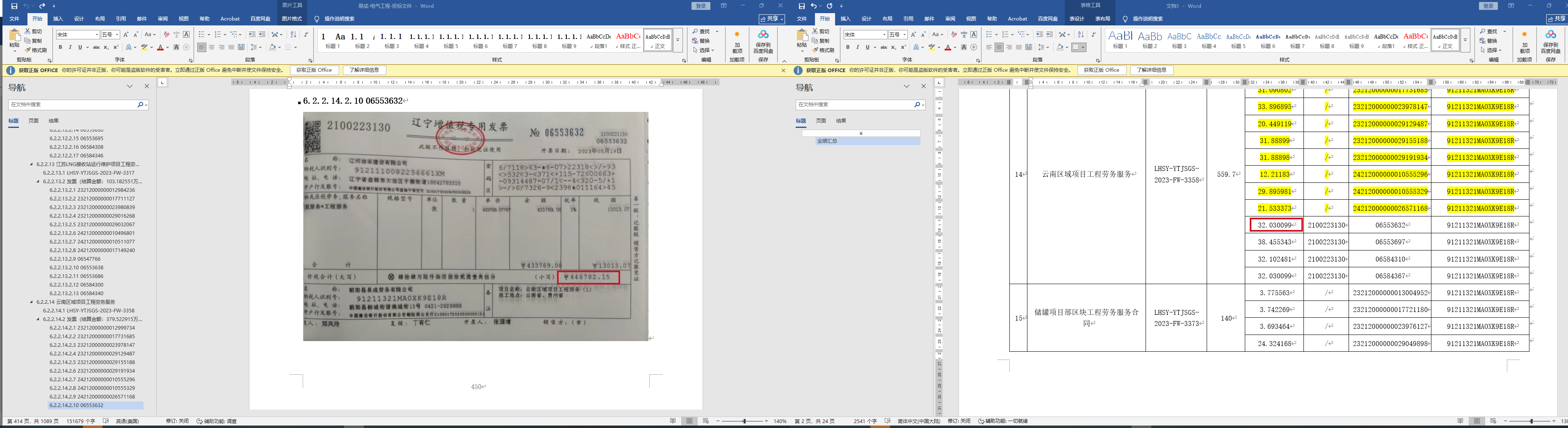This screenshot has width=1568, height=428.
Task: Toggle Strikethrough in the left Word window
Action: click(x=96, y=48)
